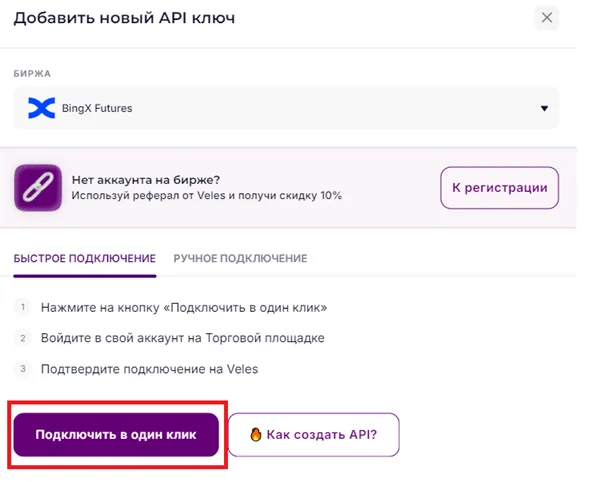
Task: Click the Как создать API? button
Action: pyautogui.click(x=313, y=434)
